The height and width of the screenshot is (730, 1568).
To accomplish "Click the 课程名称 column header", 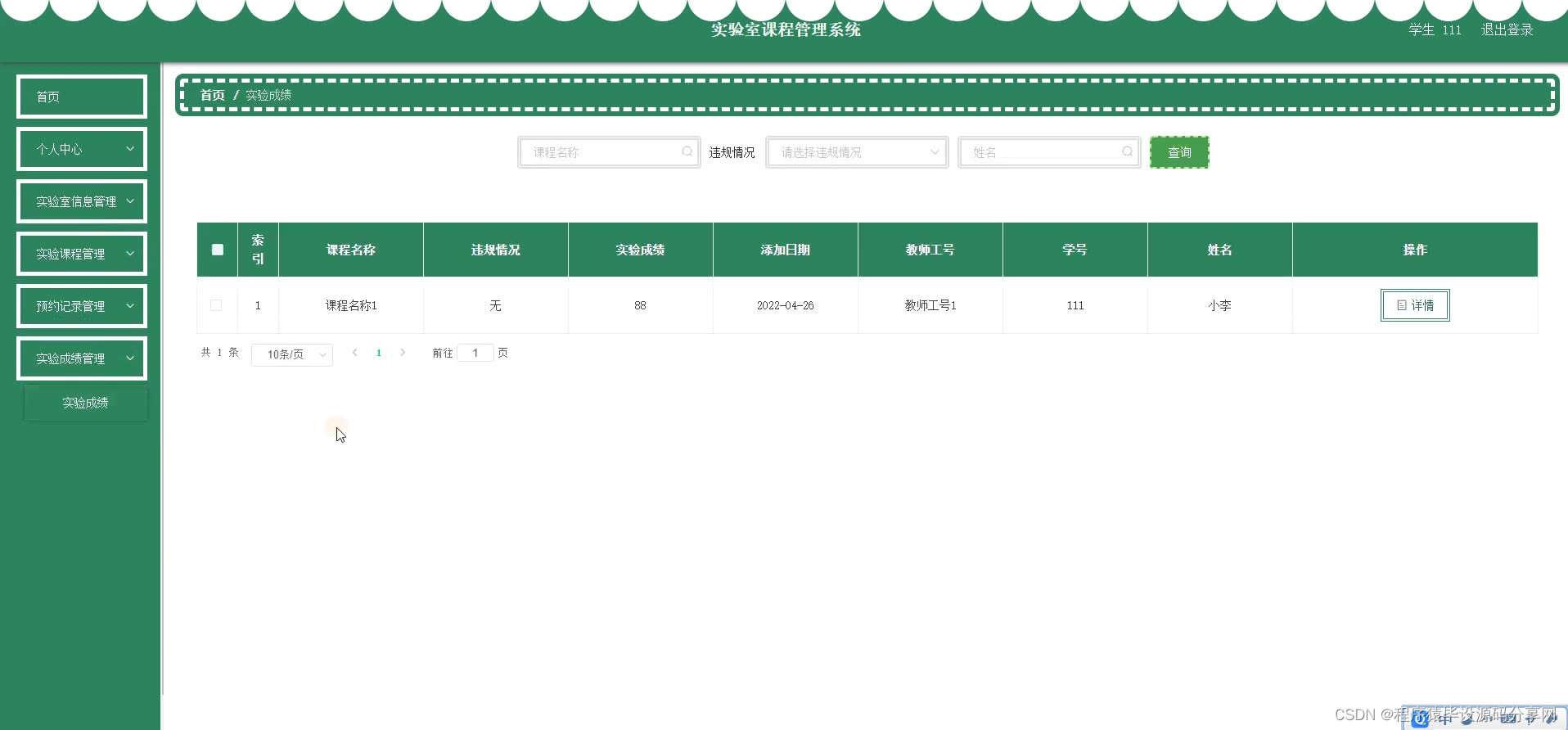I will click(x=351, y=250).
